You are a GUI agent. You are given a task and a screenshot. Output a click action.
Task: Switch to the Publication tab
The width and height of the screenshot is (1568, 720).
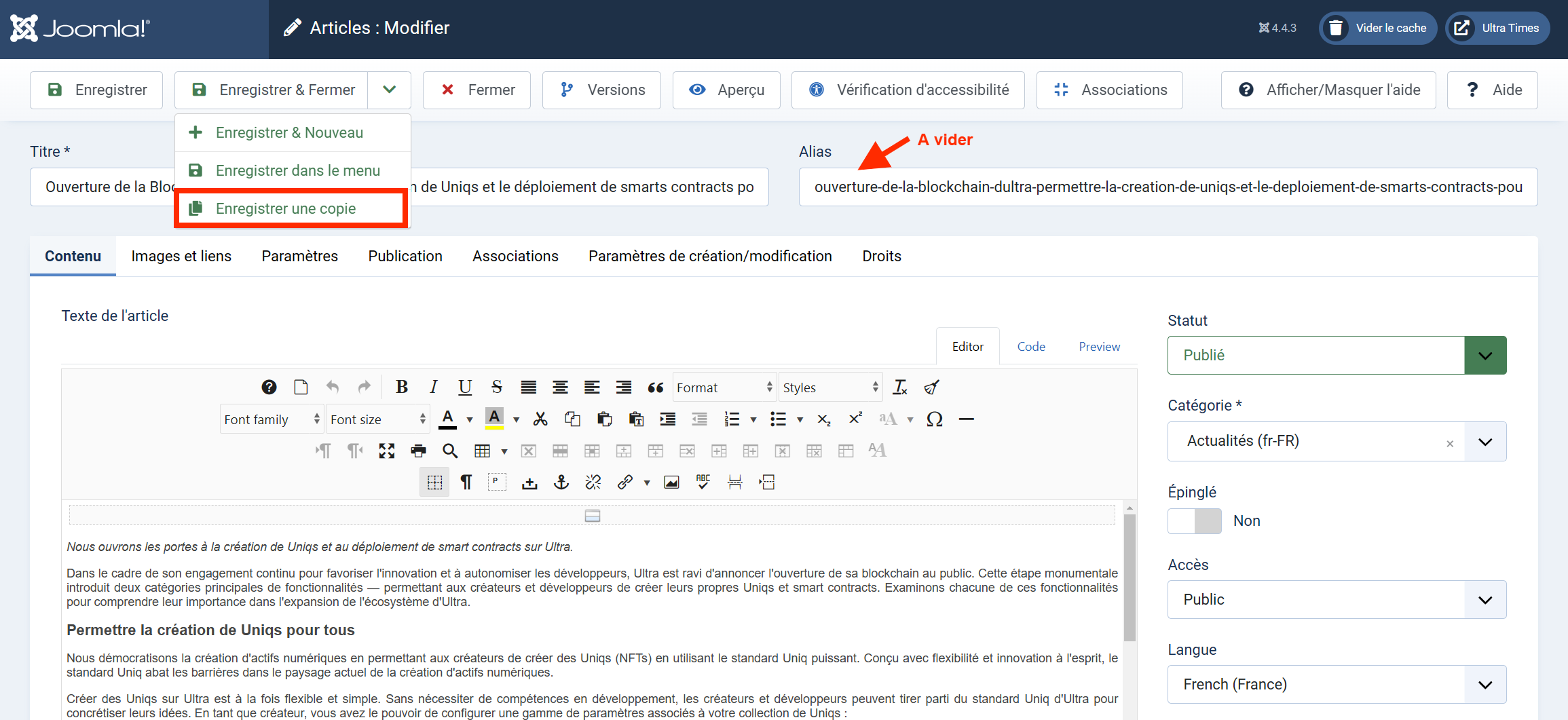coord(405,257)
